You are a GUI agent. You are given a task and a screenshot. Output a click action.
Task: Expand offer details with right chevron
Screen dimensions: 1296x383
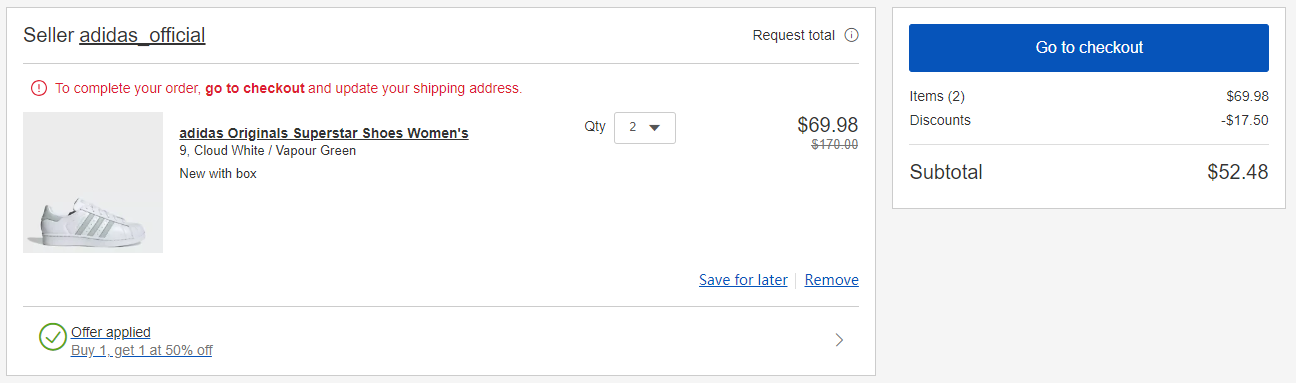(x=839, y=340)
